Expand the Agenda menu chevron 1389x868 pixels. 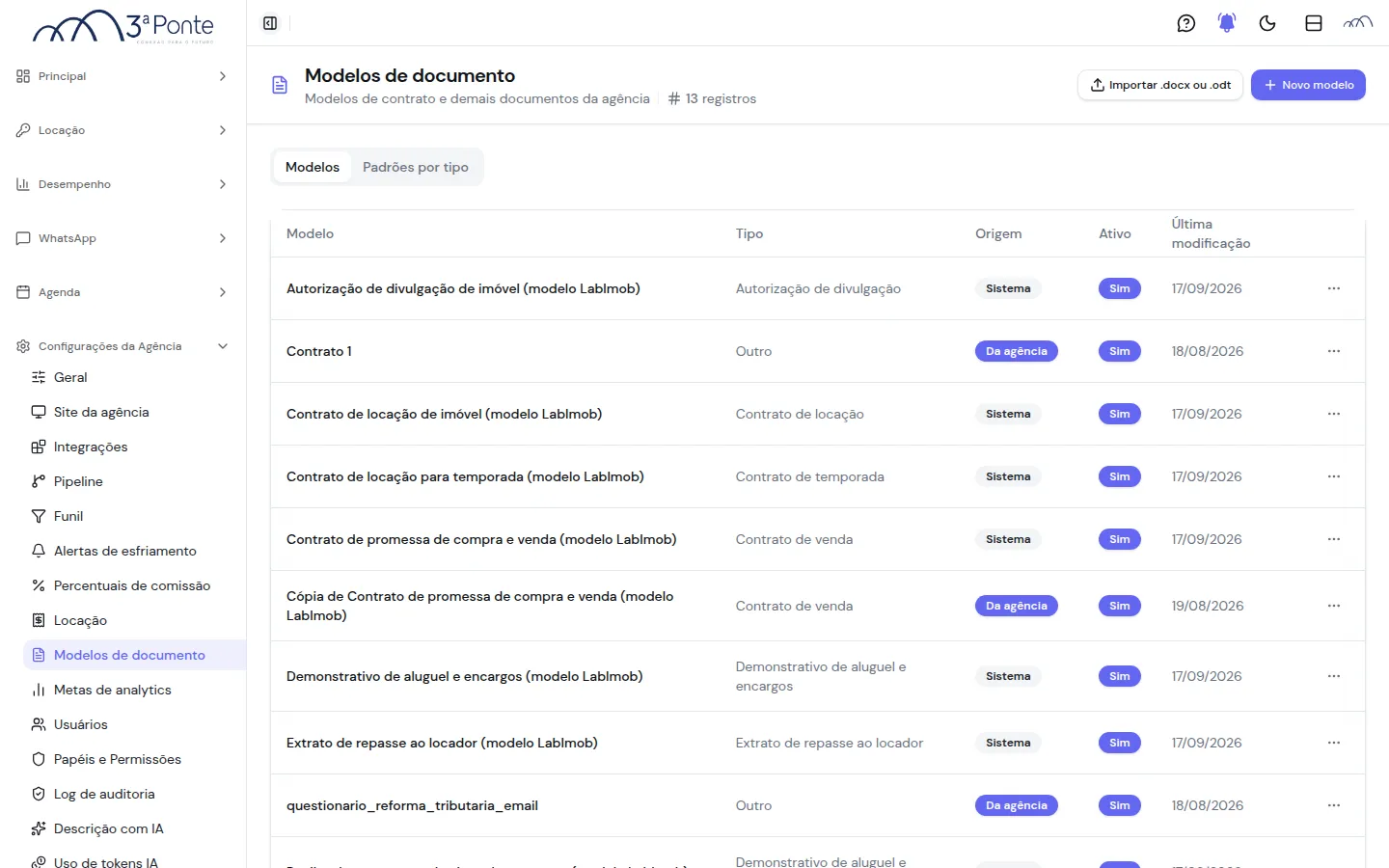pyautogui.click(x=223, y=292)
